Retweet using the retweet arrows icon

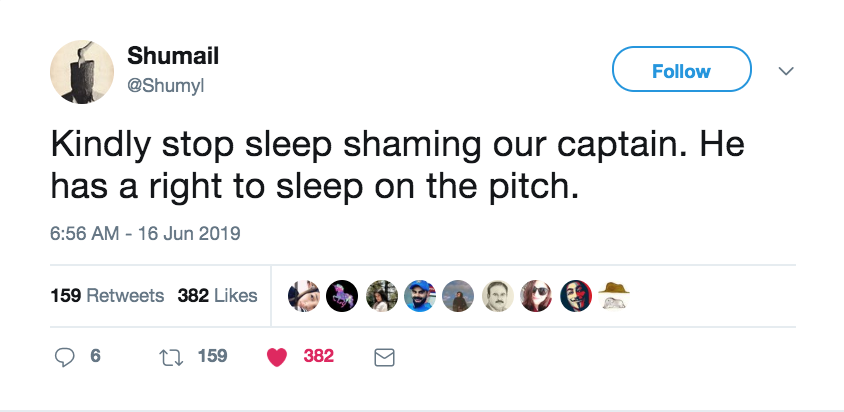coord(172,356)
